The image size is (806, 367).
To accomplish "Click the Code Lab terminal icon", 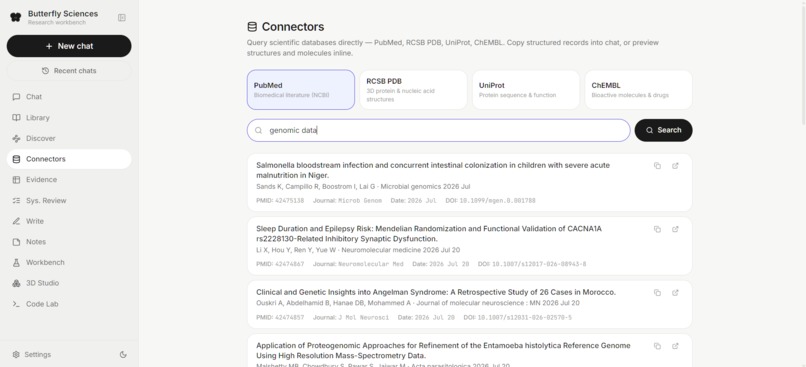I will [16, 304].
